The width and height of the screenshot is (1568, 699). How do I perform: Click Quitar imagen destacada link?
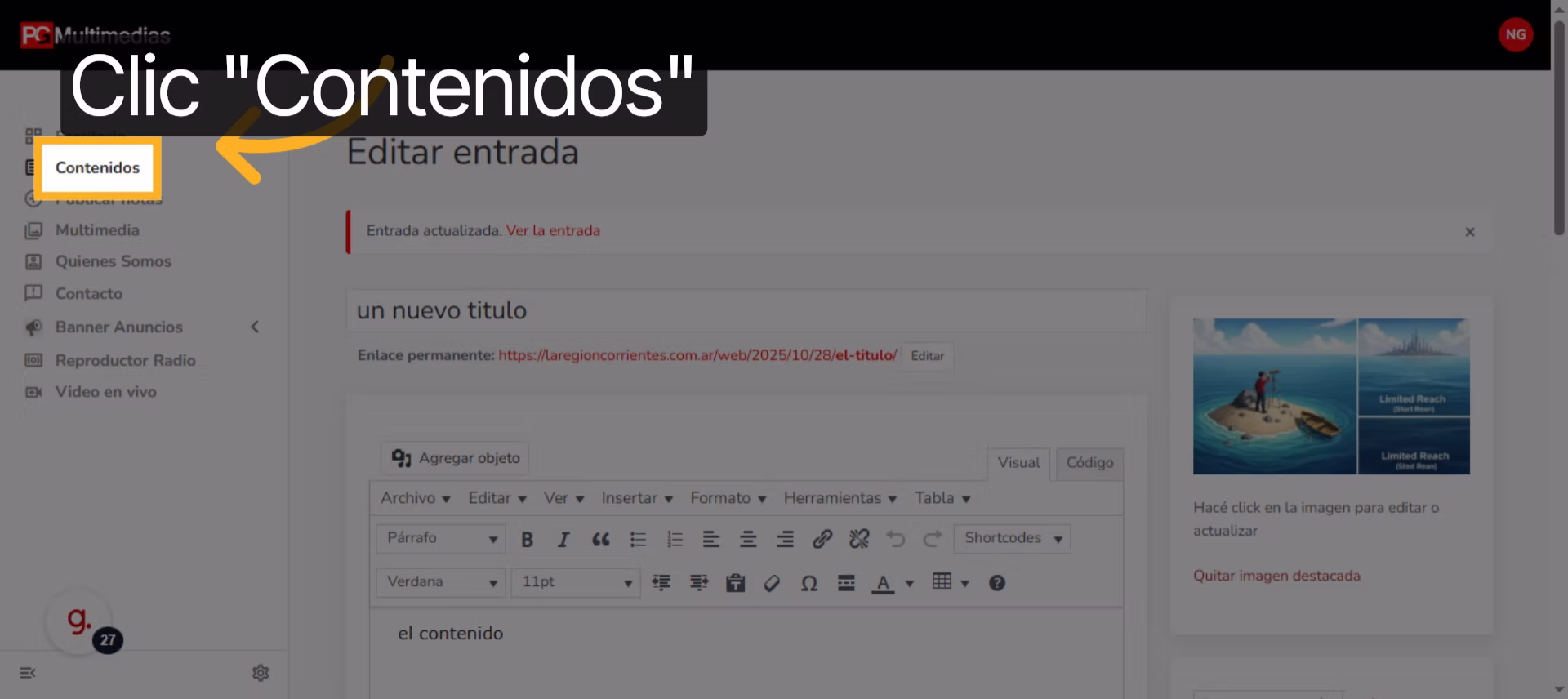1276,576
